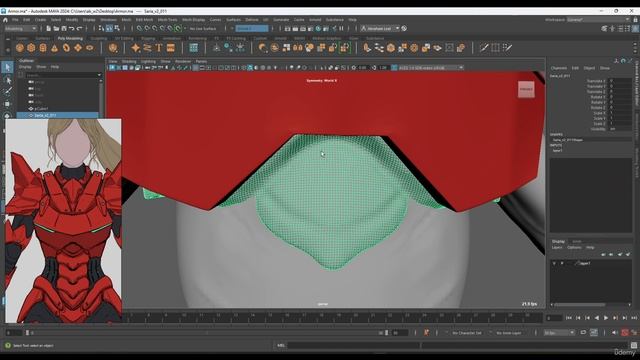
Task: Toggle layer1 visibility V box
Action: click(554, 263)
